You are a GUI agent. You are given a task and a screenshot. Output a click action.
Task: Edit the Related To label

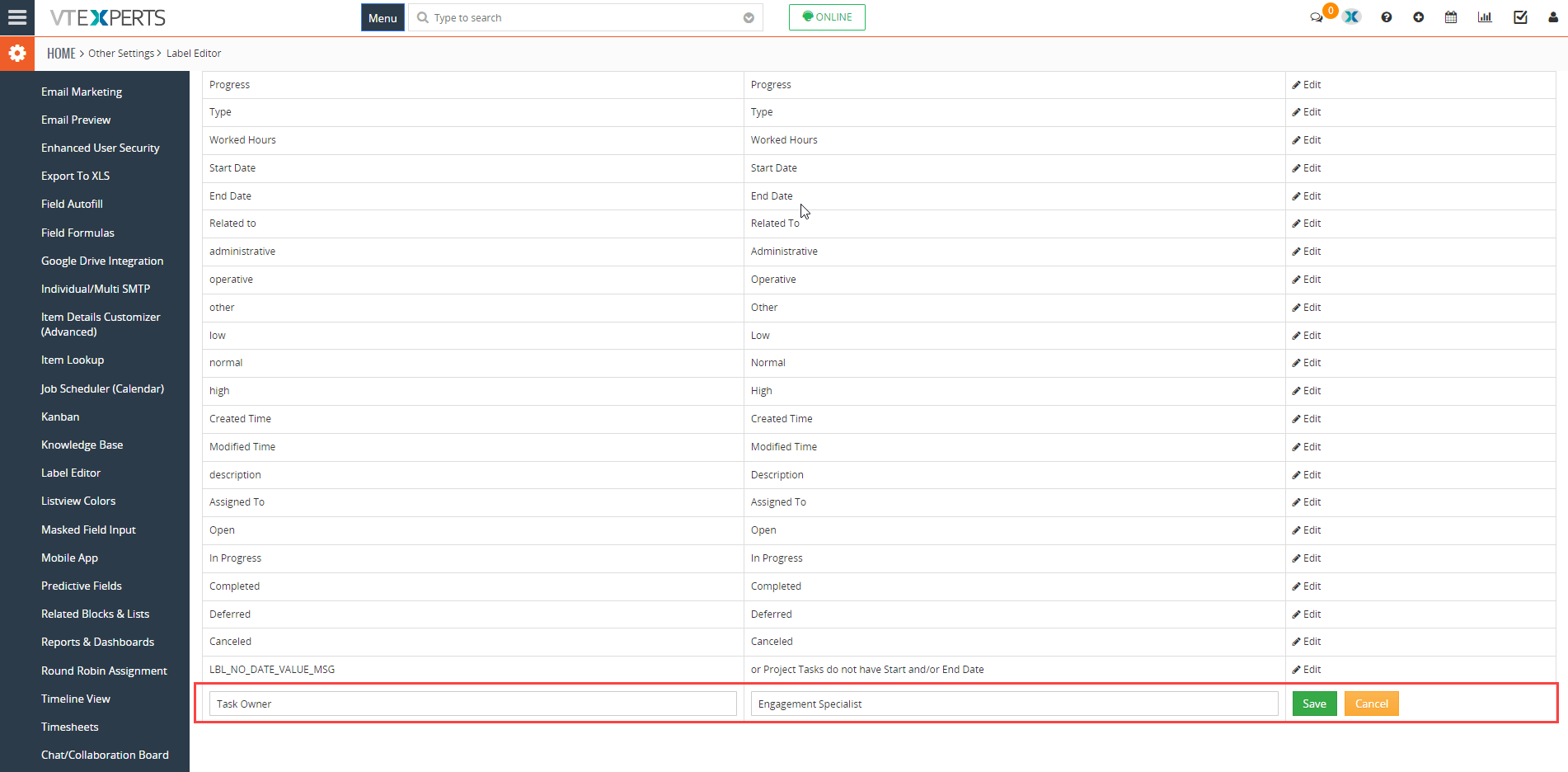click(x=1307, y=224)
